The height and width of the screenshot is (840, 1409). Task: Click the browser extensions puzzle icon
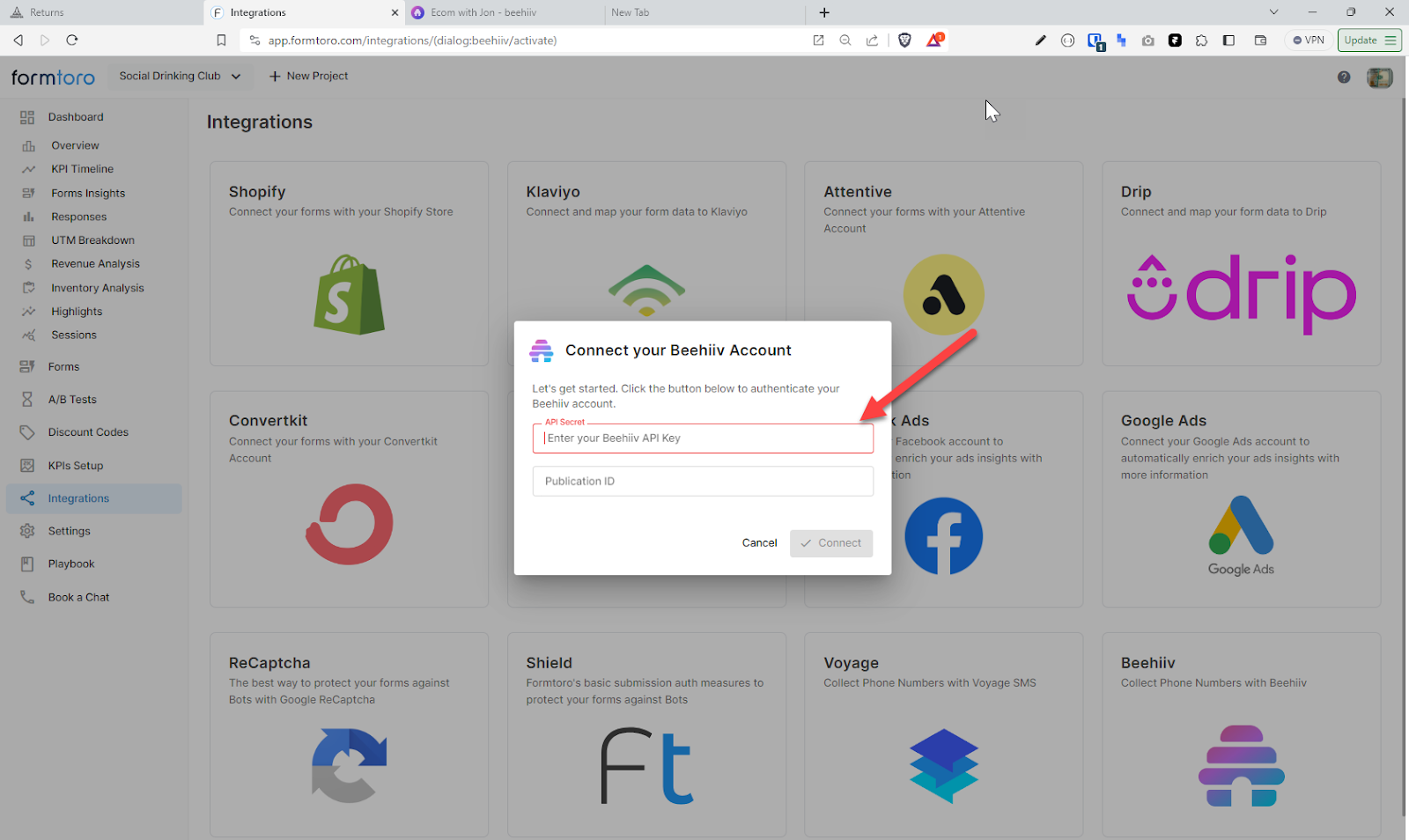pyautogui.click(x=1201, y=41)
